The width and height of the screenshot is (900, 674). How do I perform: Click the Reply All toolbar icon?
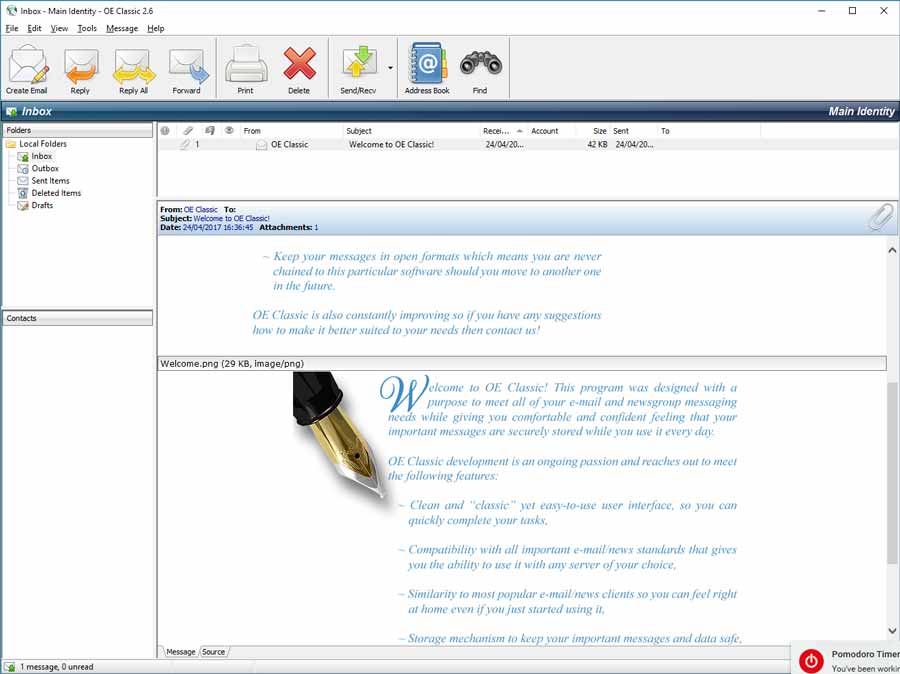point(134,69)
